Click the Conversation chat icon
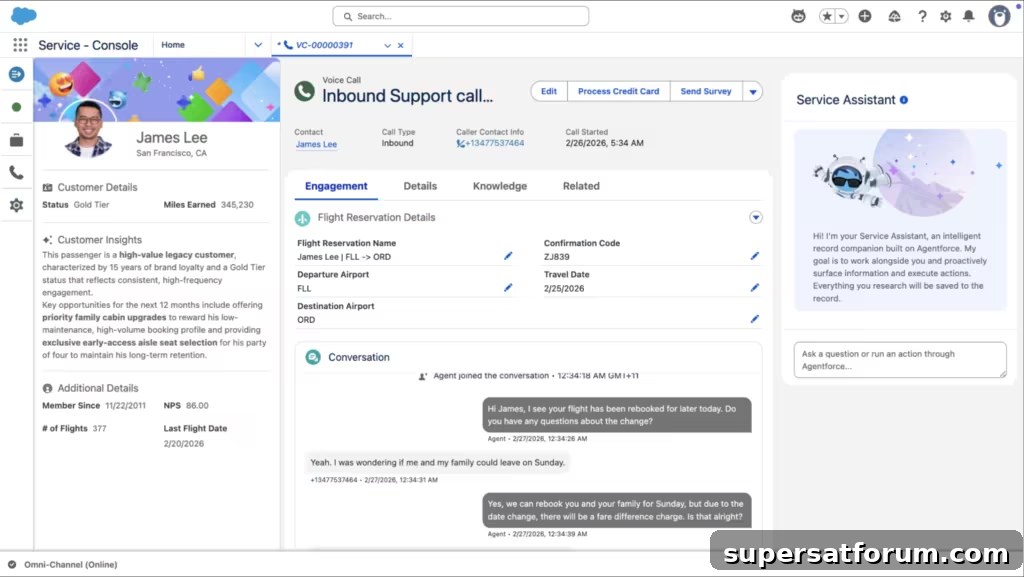The height and width of the screenshot is (577, 1024). [313, 357]
